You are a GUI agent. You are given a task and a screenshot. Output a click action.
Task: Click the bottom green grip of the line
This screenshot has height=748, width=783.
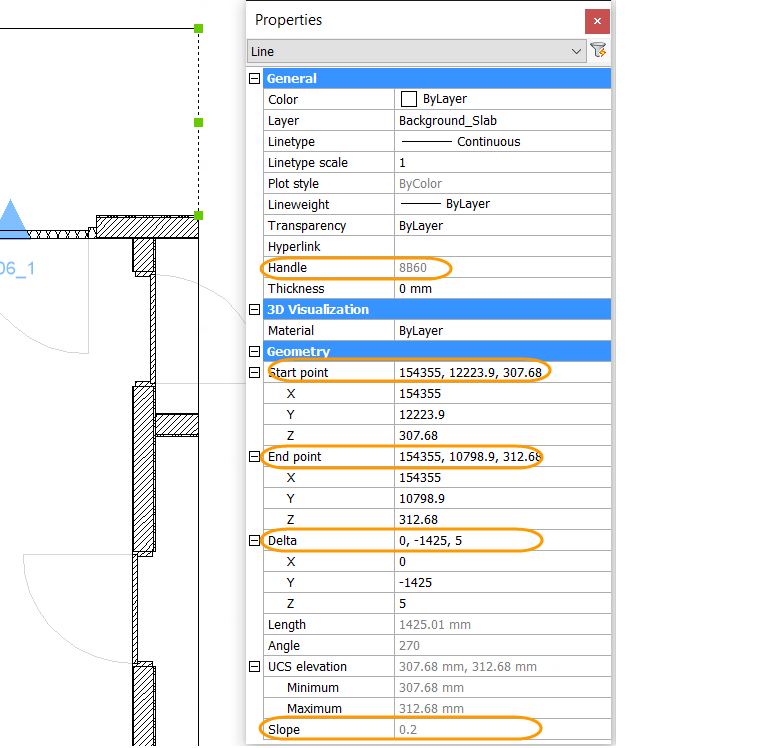pos(198,216)
